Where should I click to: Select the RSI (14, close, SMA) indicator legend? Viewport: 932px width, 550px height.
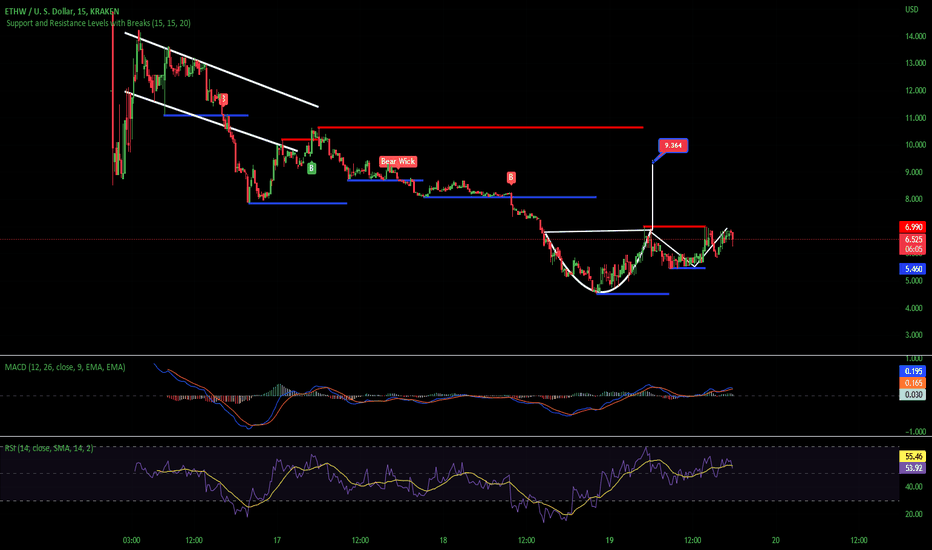click(x=49, y=448)
